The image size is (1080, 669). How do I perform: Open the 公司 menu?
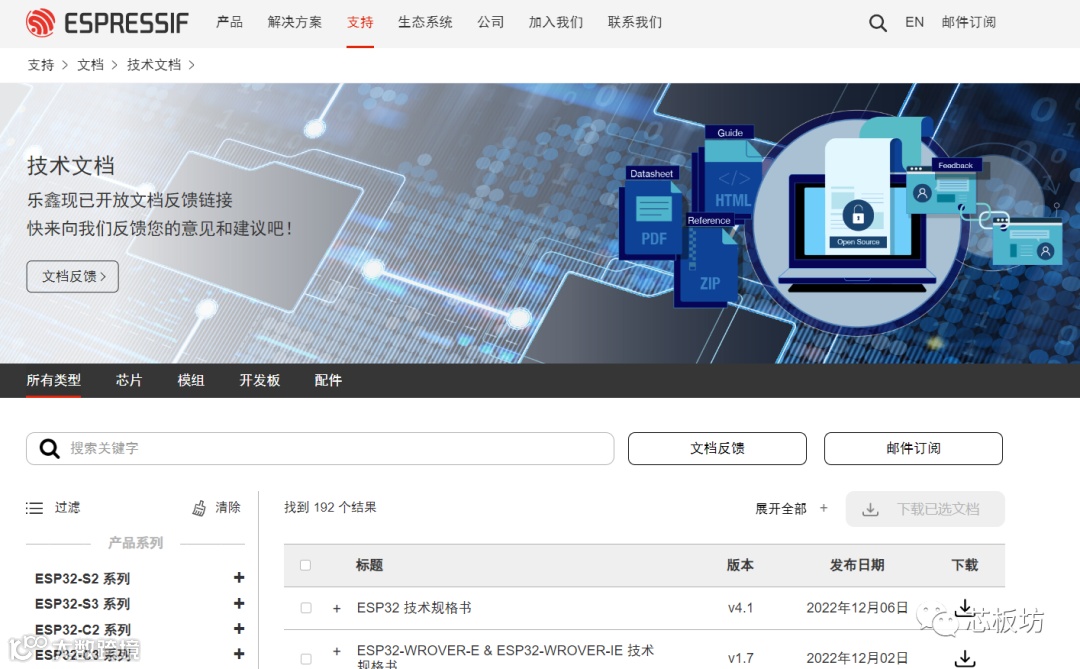click(490, 22)
